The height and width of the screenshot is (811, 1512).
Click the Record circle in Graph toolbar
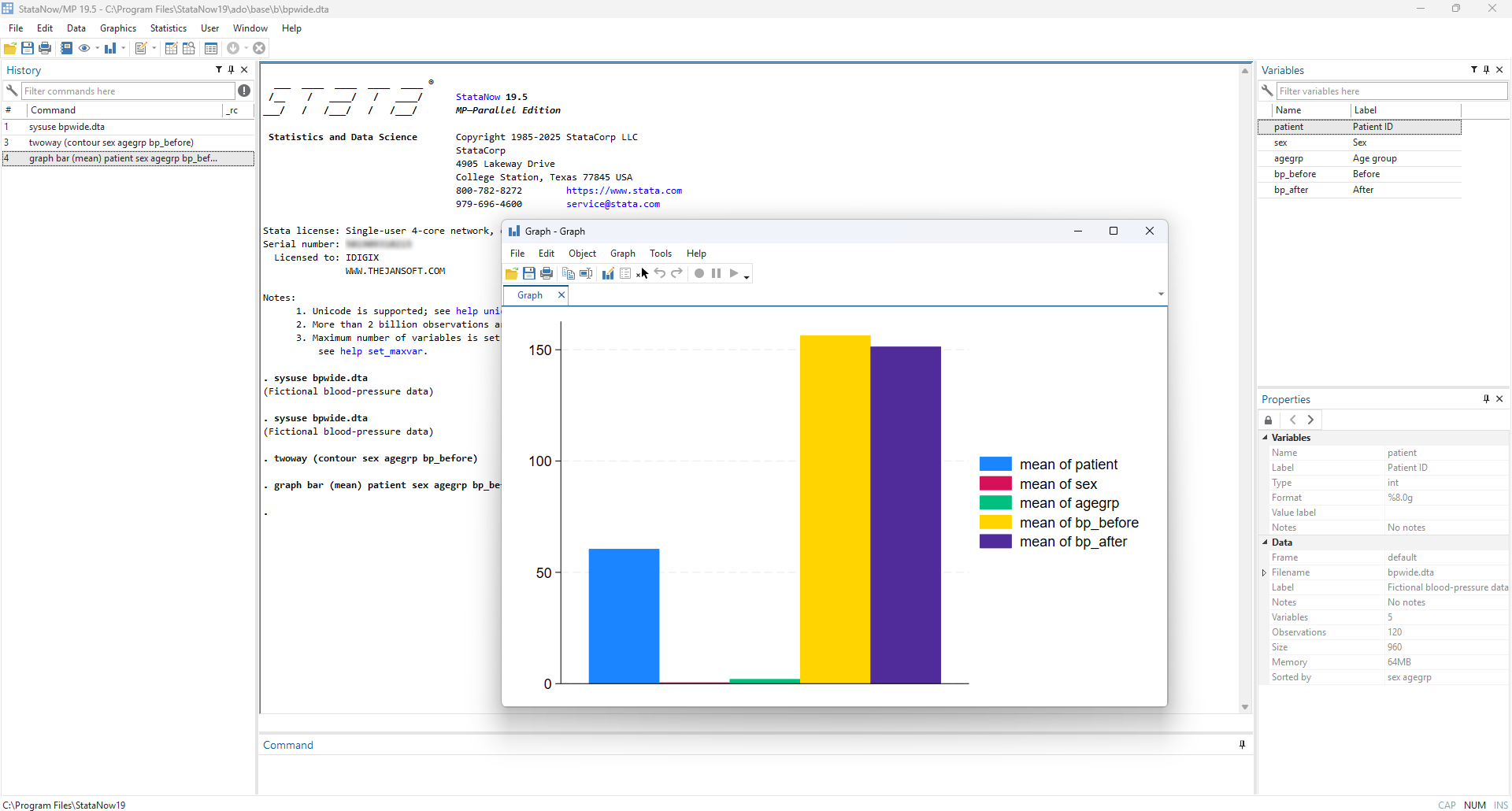pyautogui.click(x=699, y=274)
